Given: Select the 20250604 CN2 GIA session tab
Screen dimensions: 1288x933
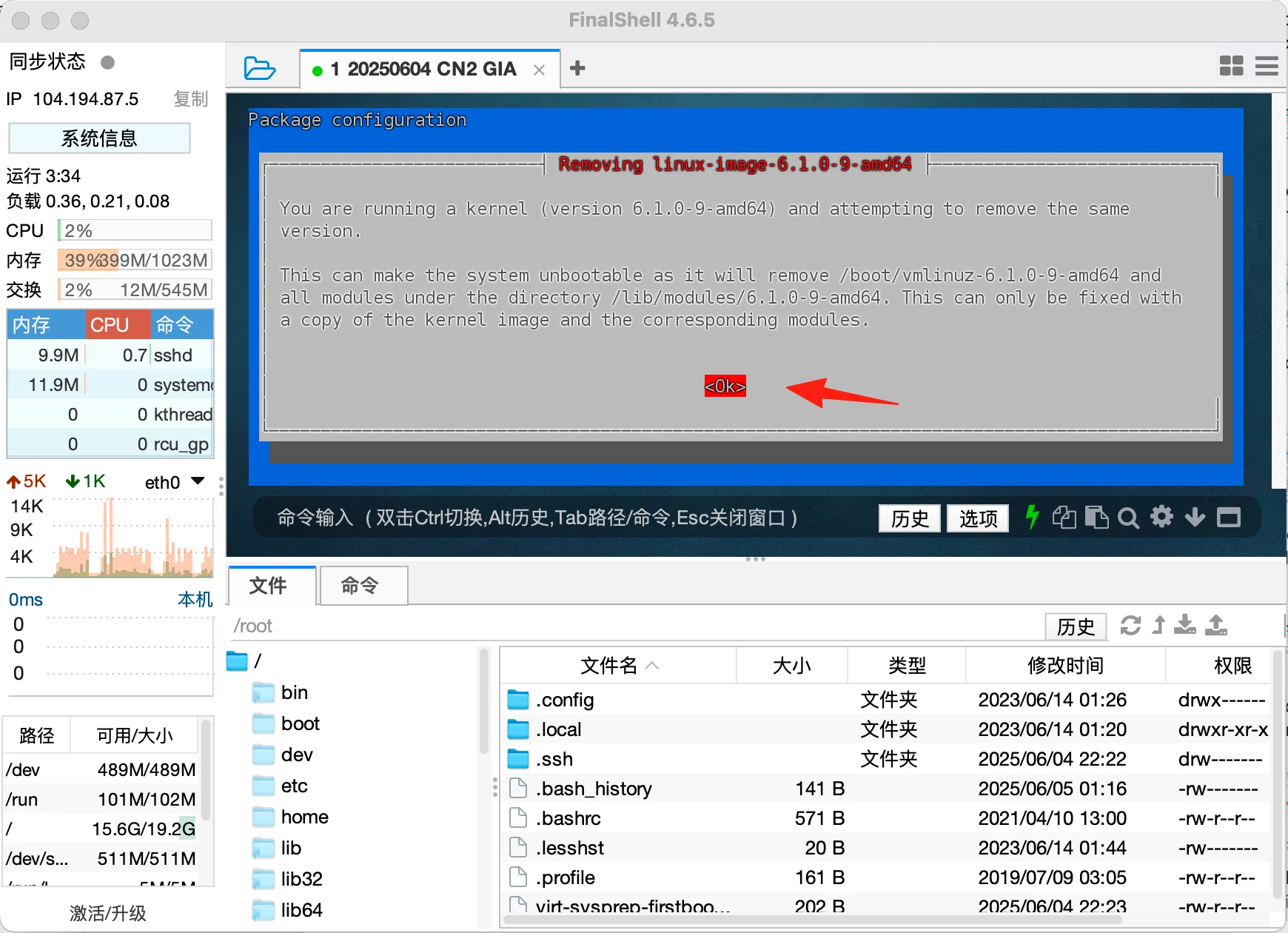Looking at the screenshot, I should click(430, 69).
